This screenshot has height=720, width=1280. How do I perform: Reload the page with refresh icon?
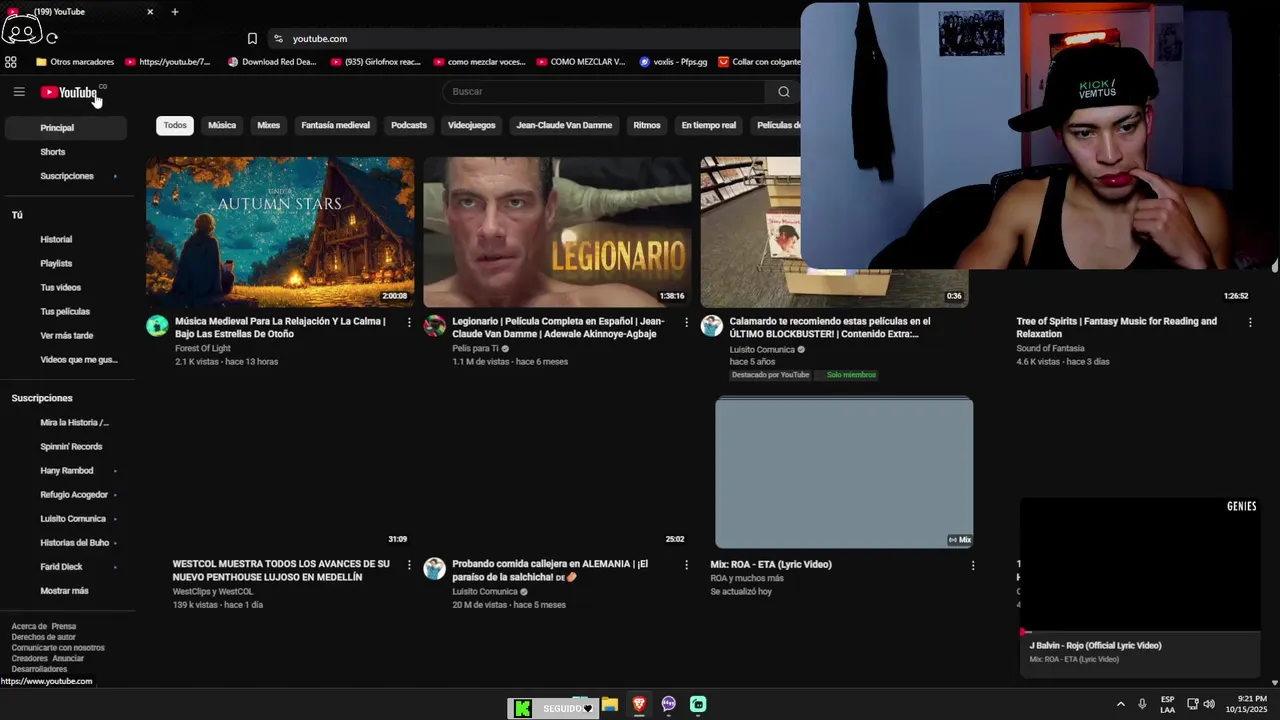tap(52, 38)
